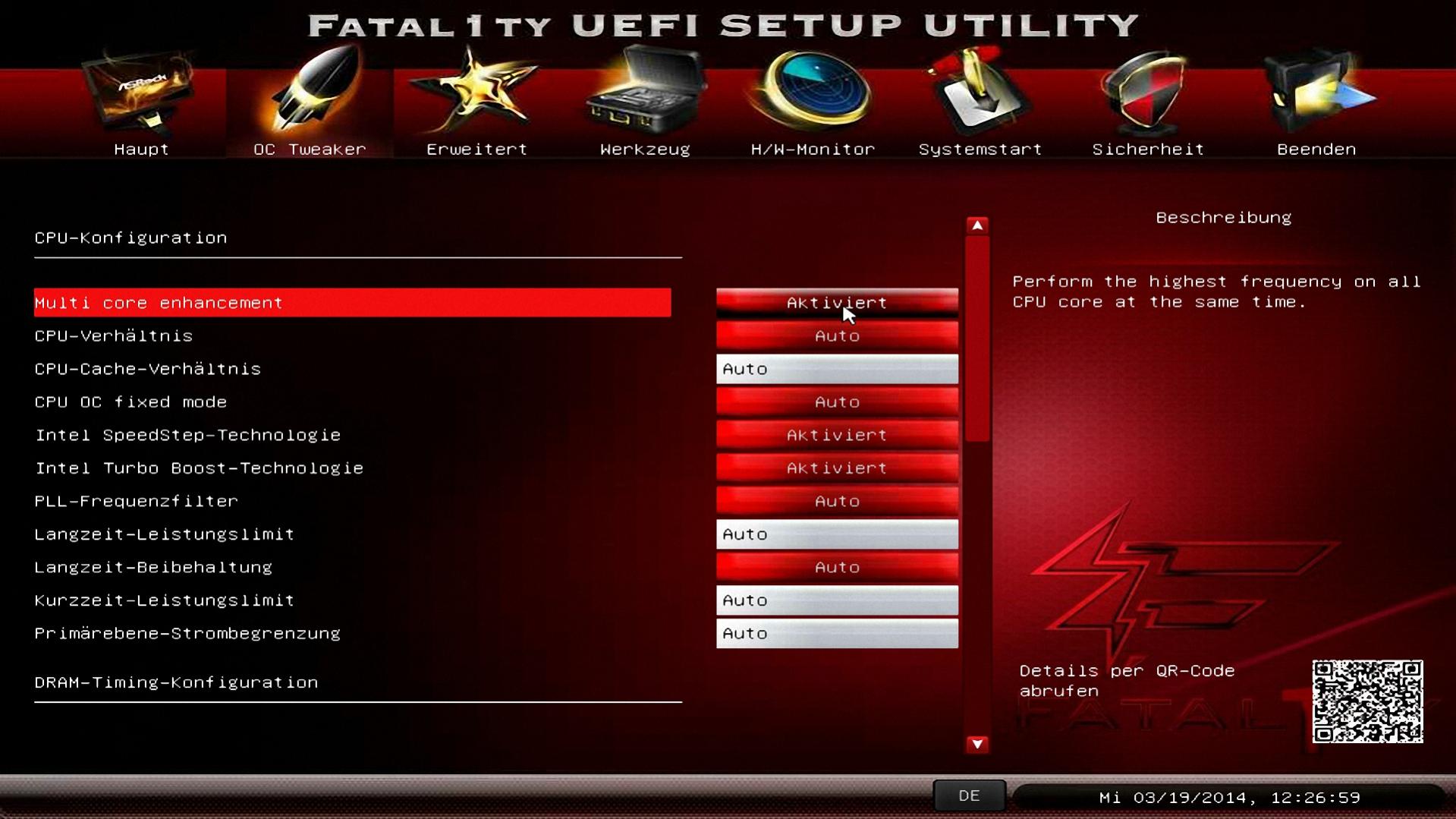
Task: Click the QR code image
Action: tap(1367, 701)
